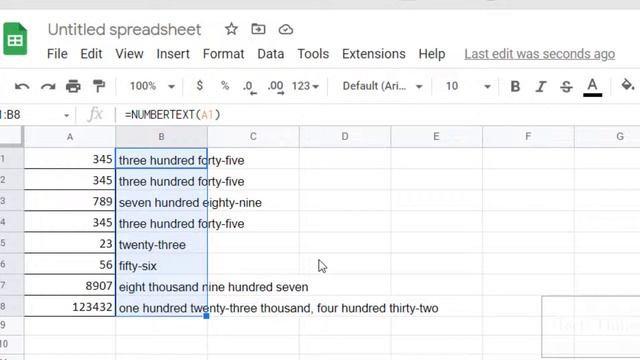Viewport: 640px width, 360px height.
Task: Toggle Bold formatting
Action: point(515,87)
